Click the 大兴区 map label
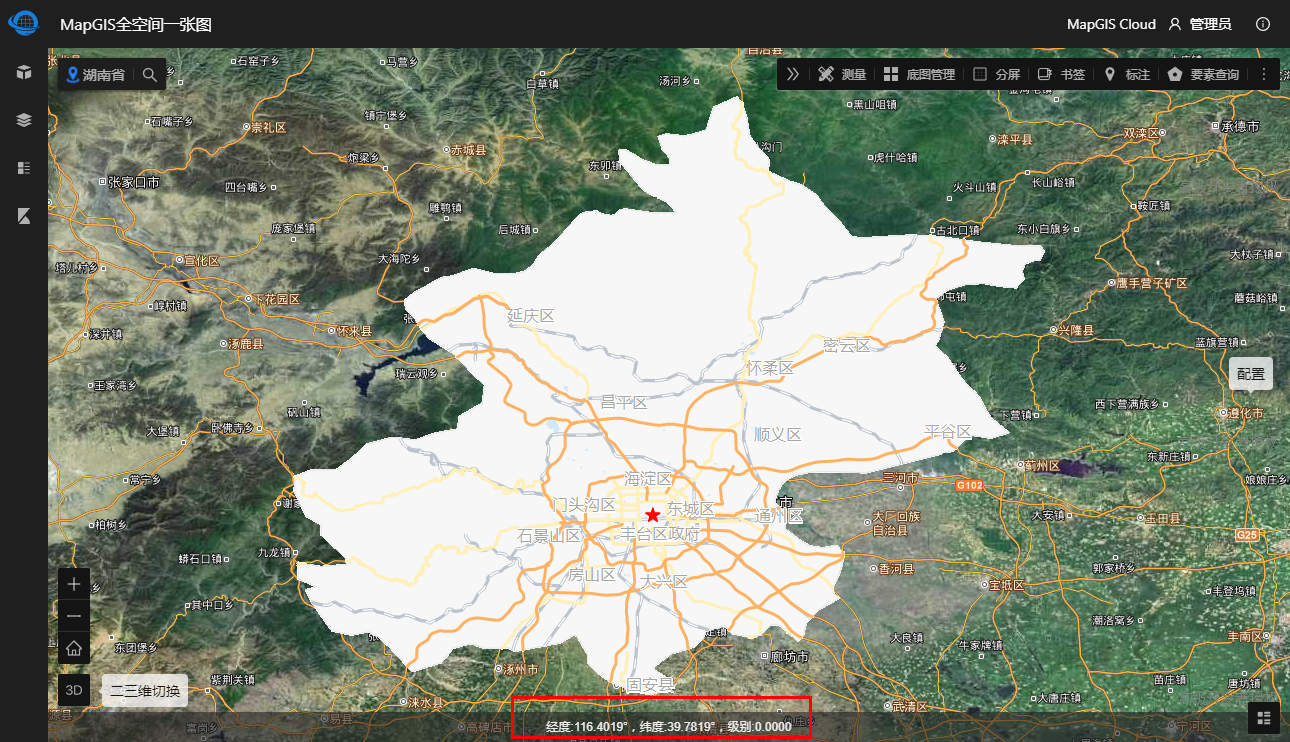The height and width of the screenshot is (742, 1290). tap(664, 581)
